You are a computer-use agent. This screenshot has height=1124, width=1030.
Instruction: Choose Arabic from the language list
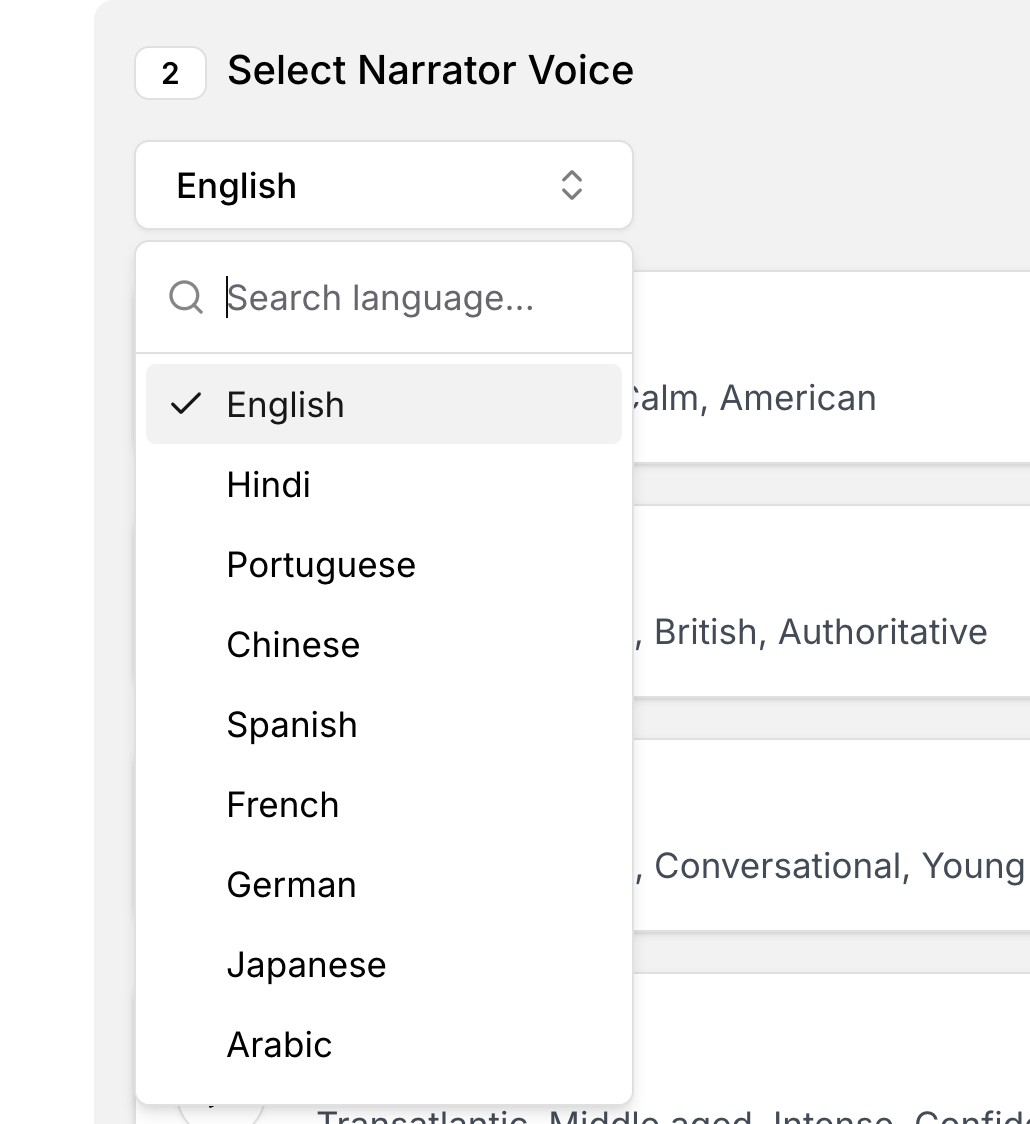[383, 1044]
